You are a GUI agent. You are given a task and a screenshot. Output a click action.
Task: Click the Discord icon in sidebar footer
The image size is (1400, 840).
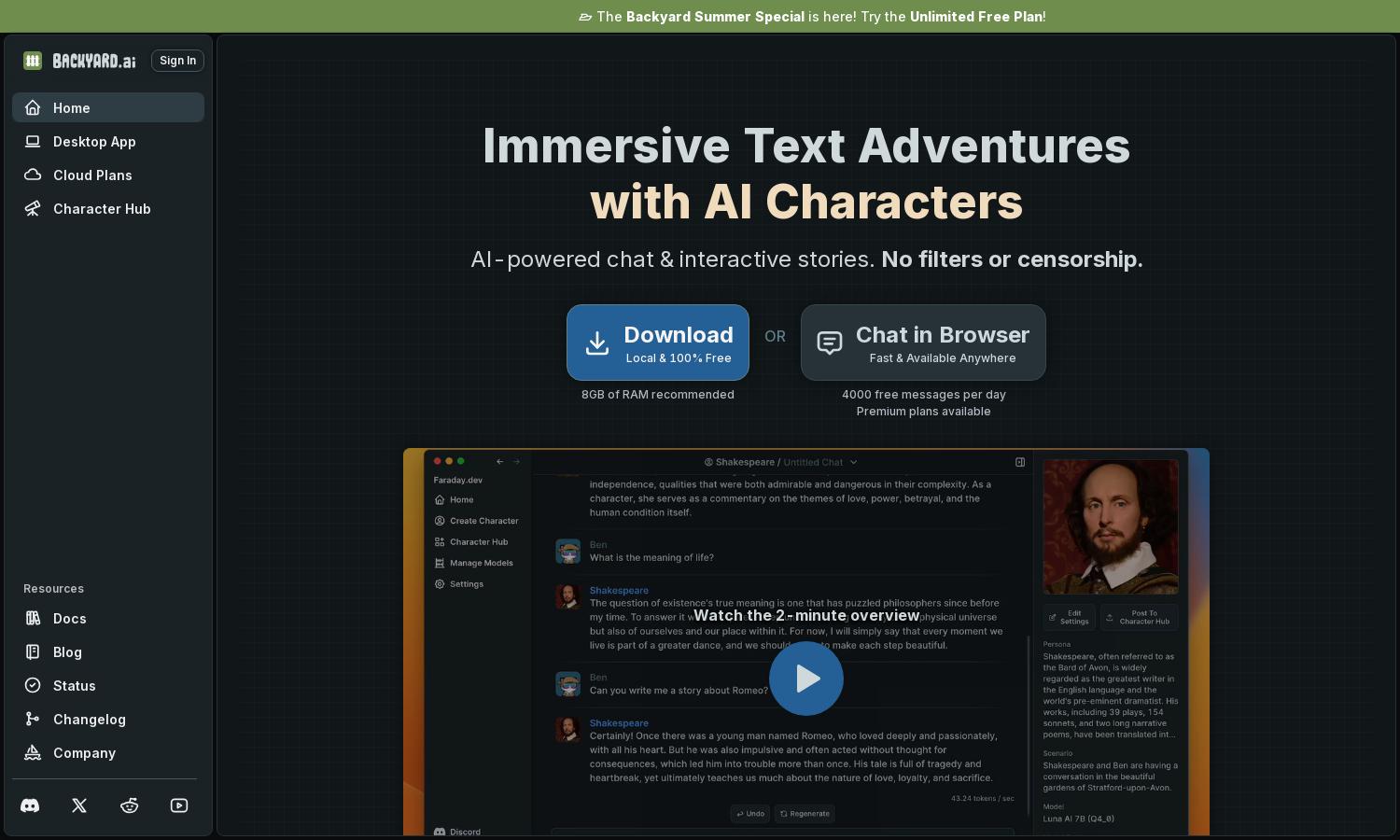click(30, 805)
